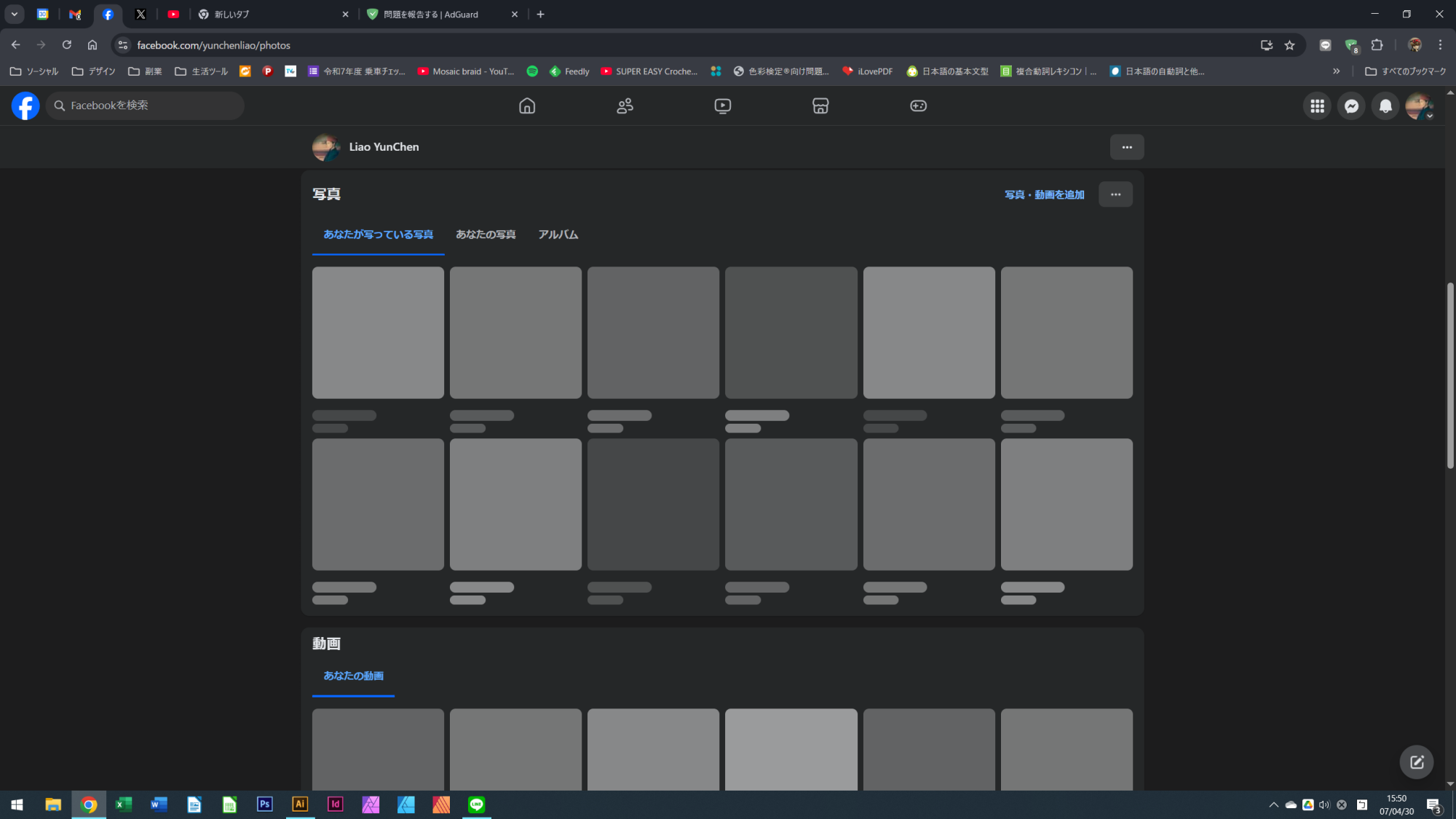This screenshot has height=819, width=1456.
Task: Open the Gaming icon in navigation
Action: point(918,106)
